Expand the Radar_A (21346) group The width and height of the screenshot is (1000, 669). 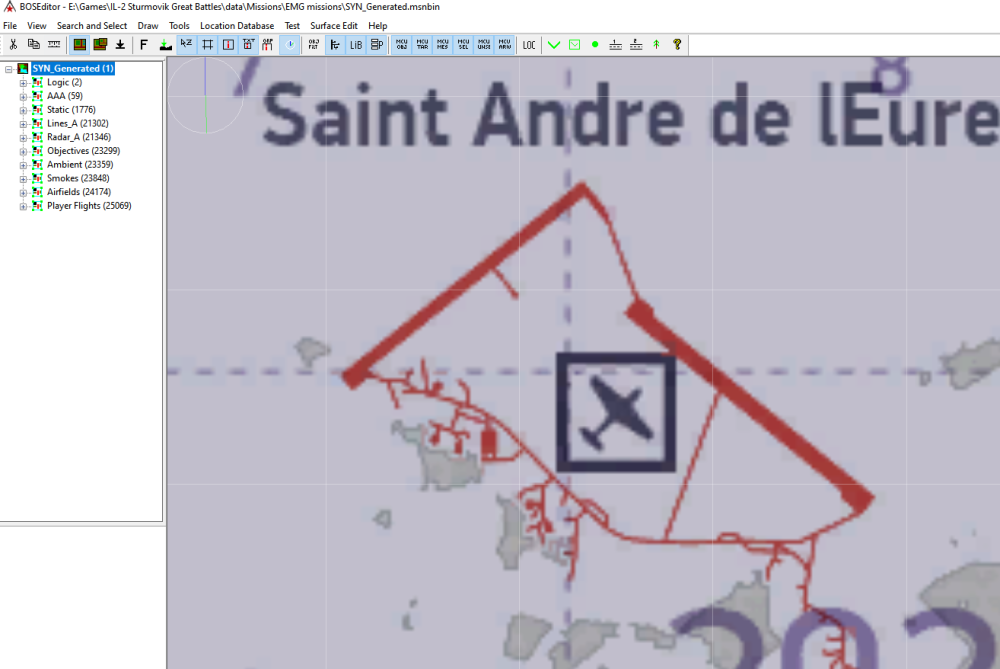(23, 138)
